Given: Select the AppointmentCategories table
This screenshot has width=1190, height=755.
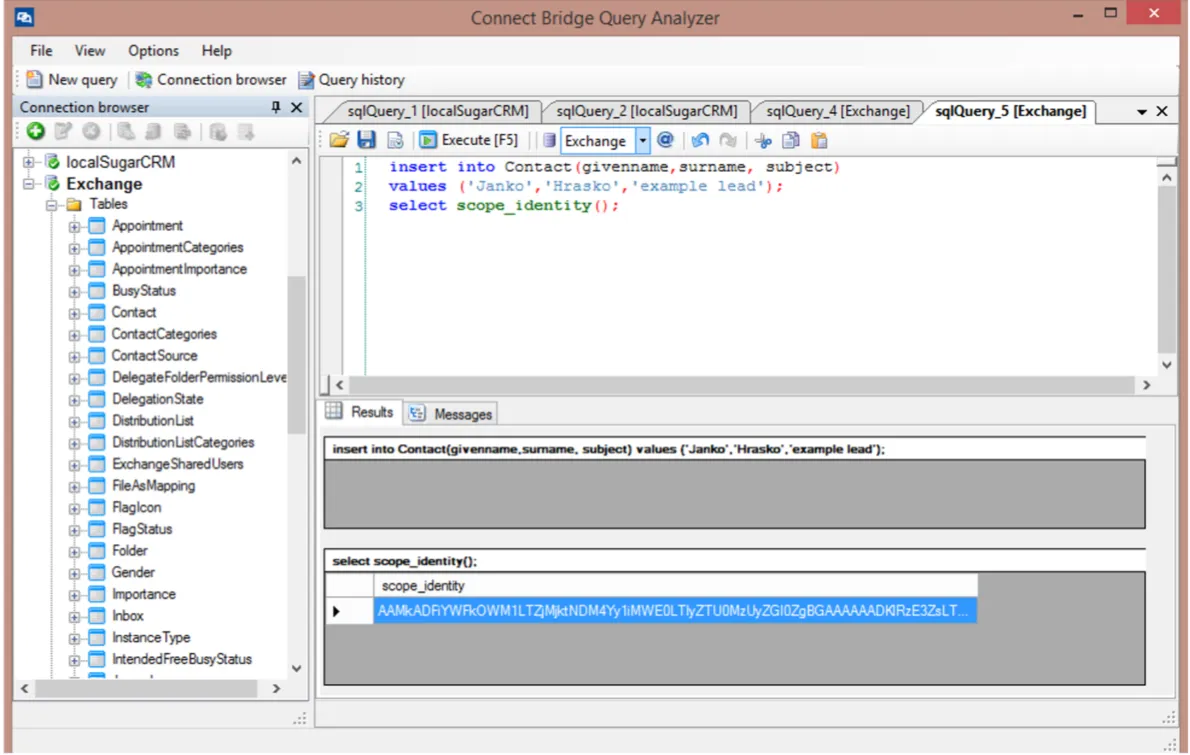Looking at the screenshot, I should [x=178, y=247].
